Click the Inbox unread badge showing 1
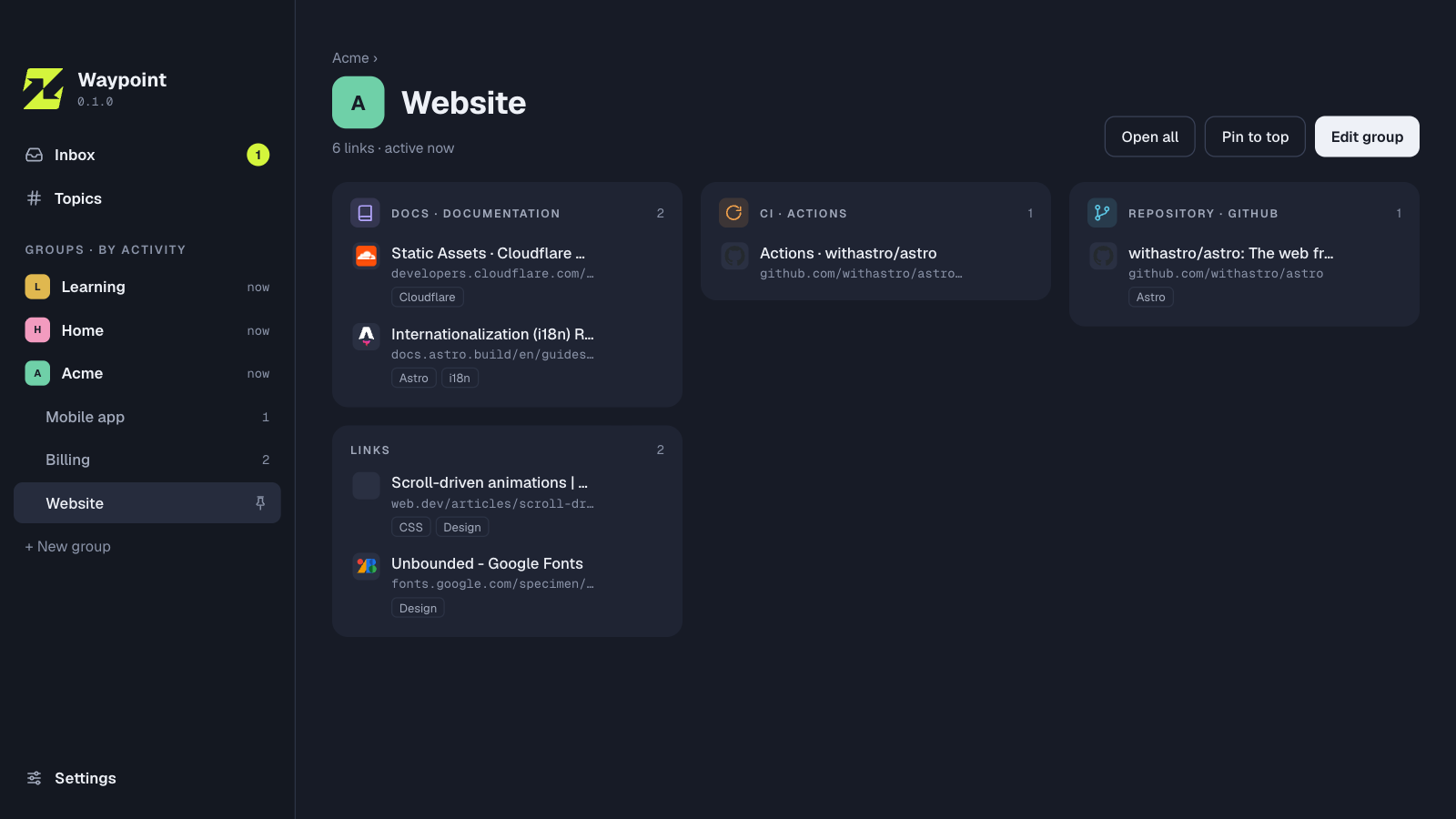This screenshot has height=819, width=1456. 258,155
